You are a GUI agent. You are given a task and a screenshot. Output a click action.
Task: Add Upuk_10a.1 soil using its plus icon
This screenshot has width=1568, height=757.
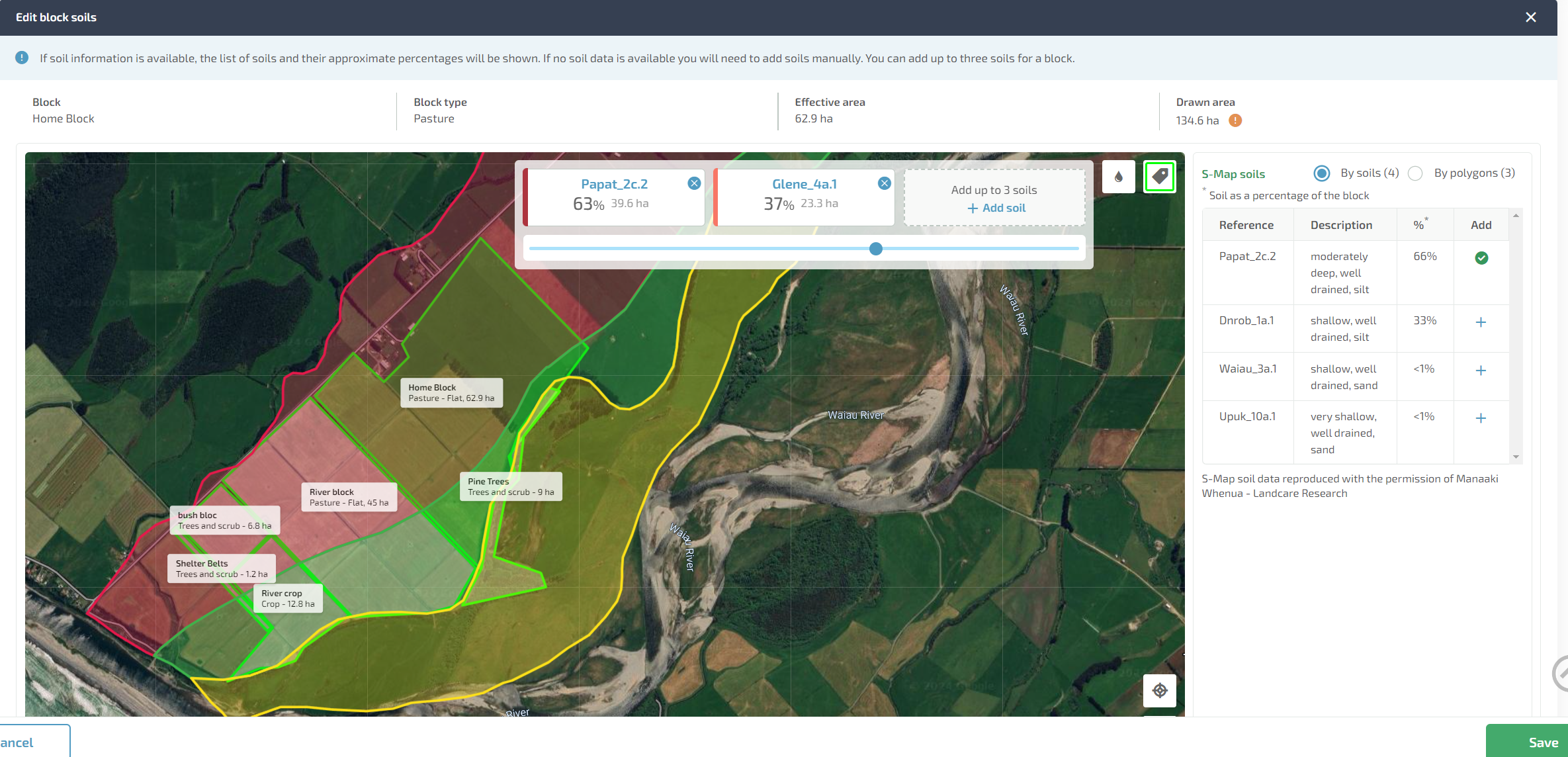click(1481, 418)
